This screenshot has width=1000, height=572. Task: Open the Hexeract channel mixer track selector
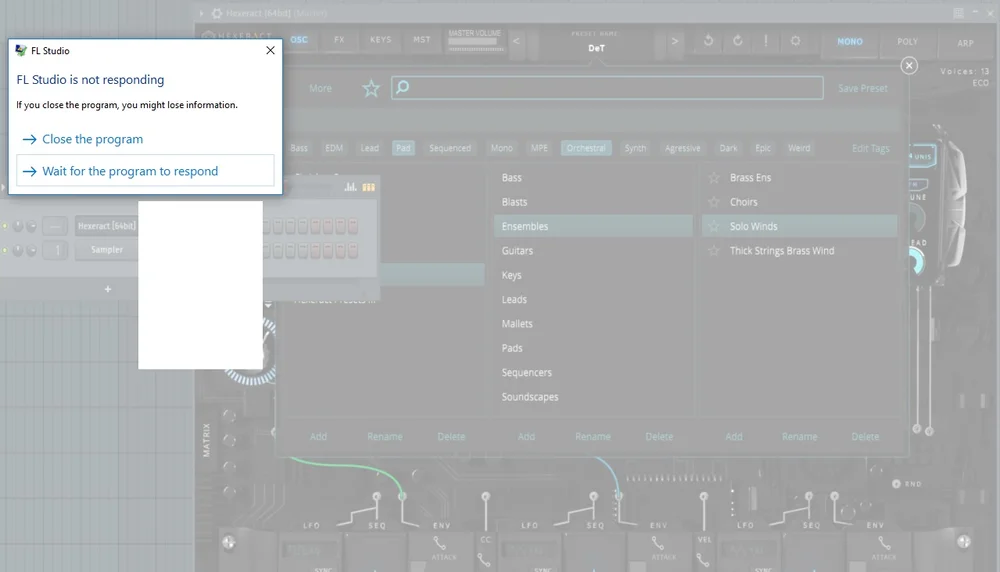55,226
